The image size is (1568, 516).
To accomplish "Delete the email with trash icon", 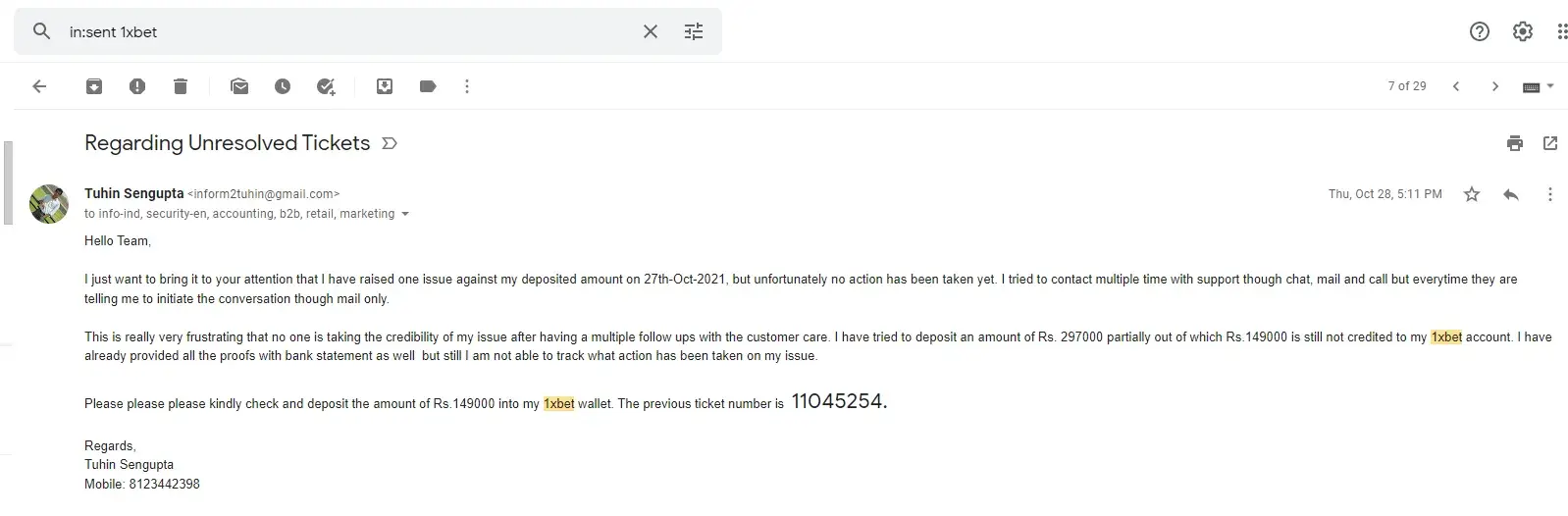I will tap(181, 86).
